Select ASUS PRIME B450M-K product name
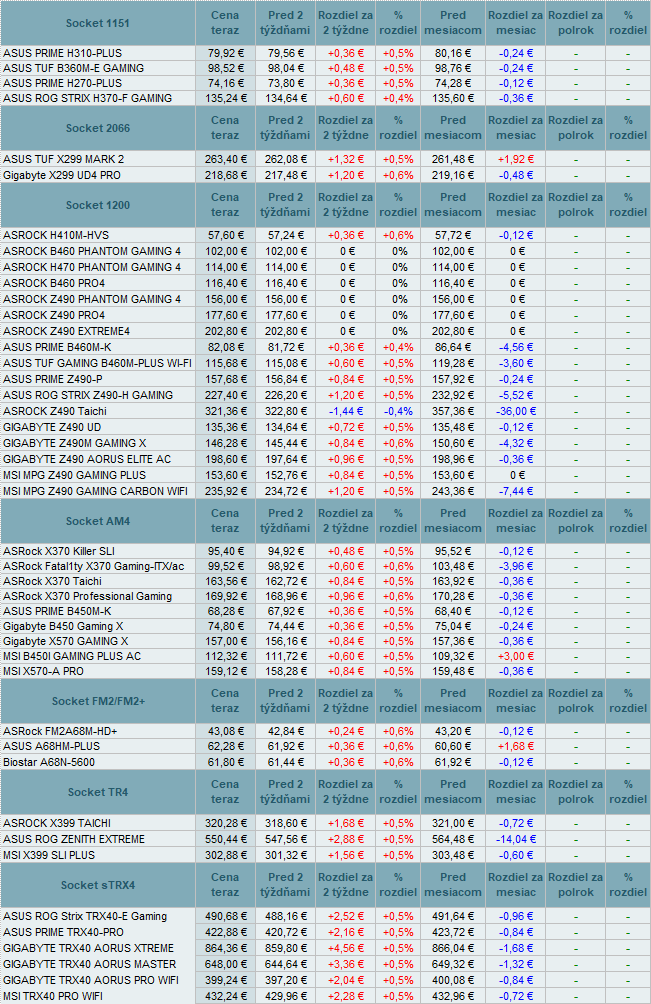The image size is (651, 1004). pos(57,611)
